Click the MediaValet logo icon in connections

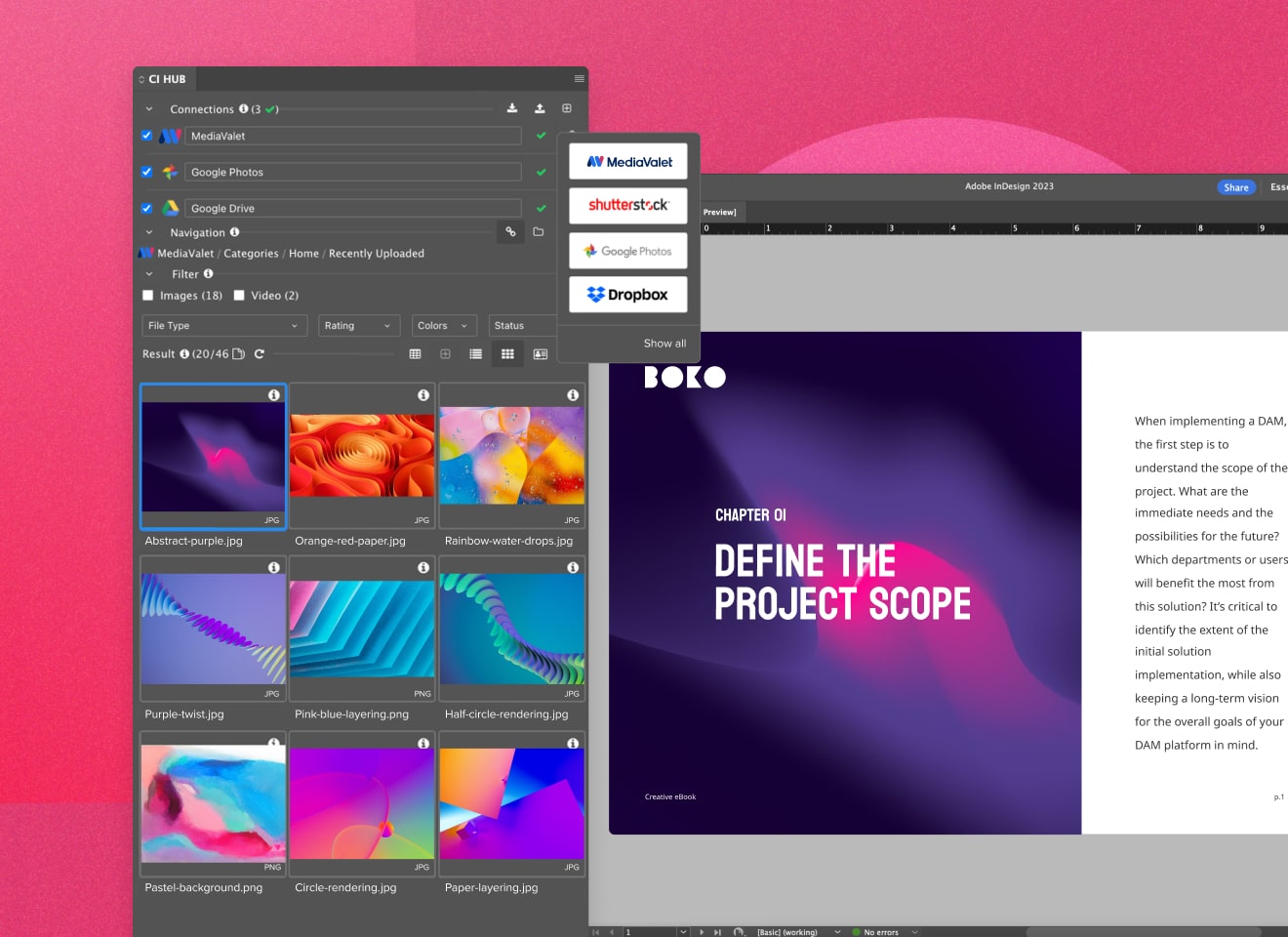(x=170, y=136)
